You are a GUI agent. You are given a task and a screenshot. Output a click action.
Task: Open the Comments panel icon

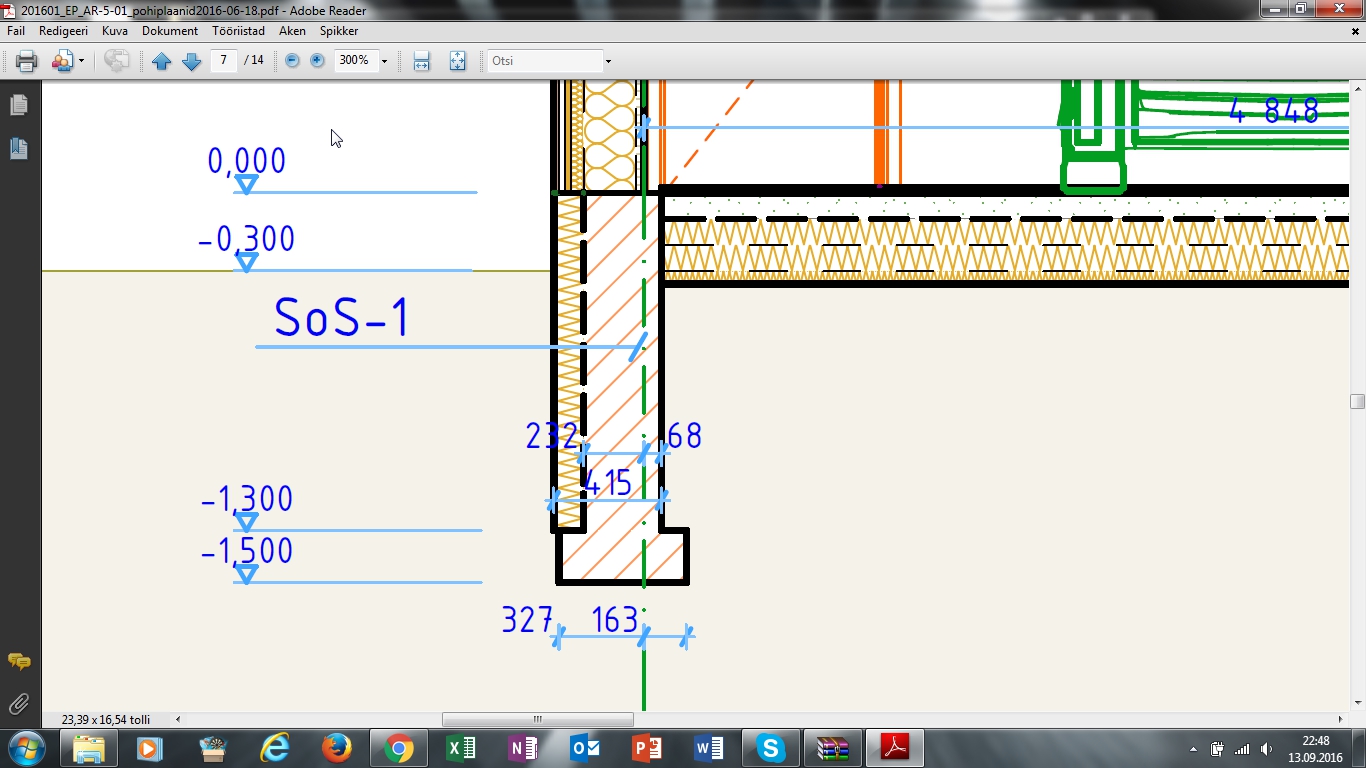click(18, 661)
